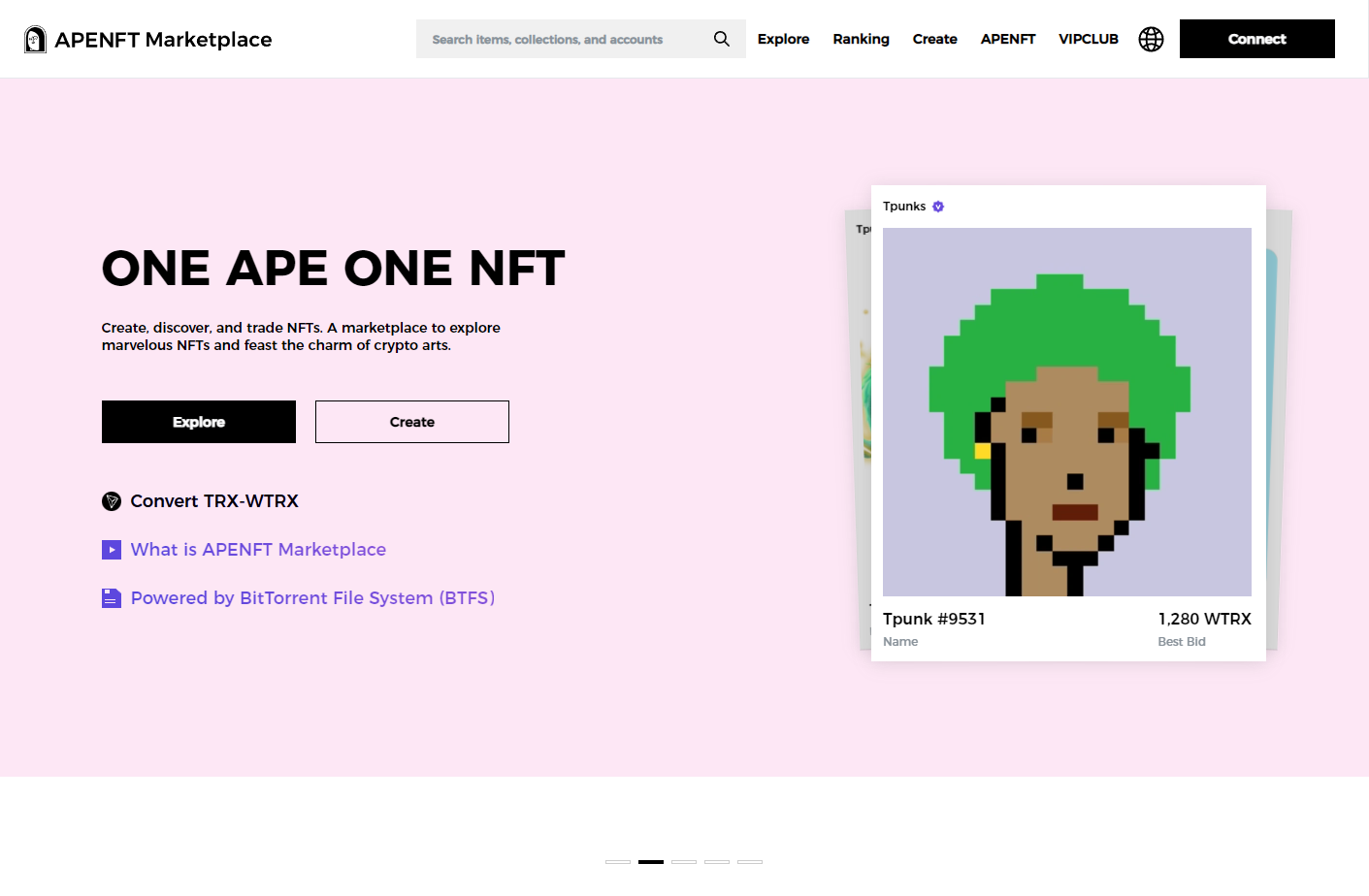Screen dimensions: 1369x896
Task: Open the globe language selector
Action: (1151, 39)
